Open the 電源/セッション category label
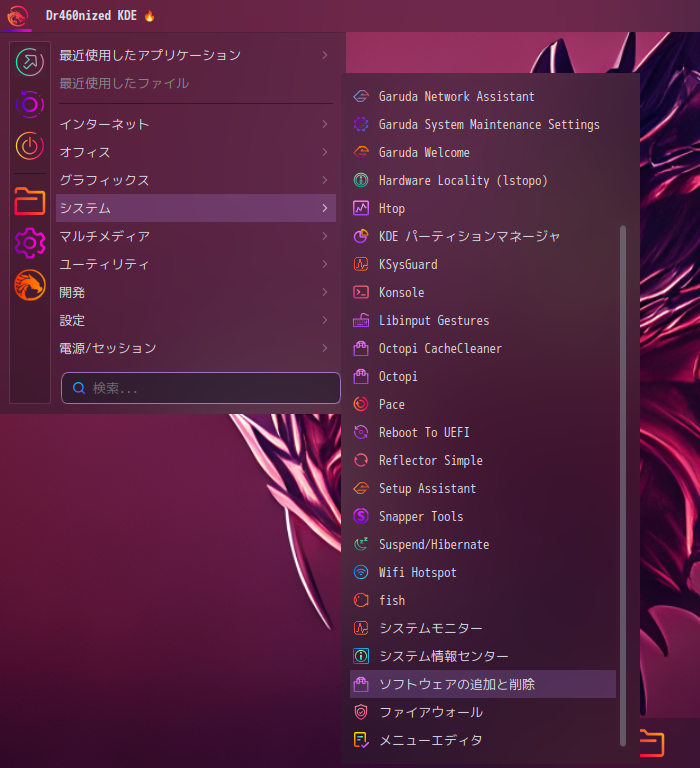Screen dimensions: 700x768 [x=108, y=348]
